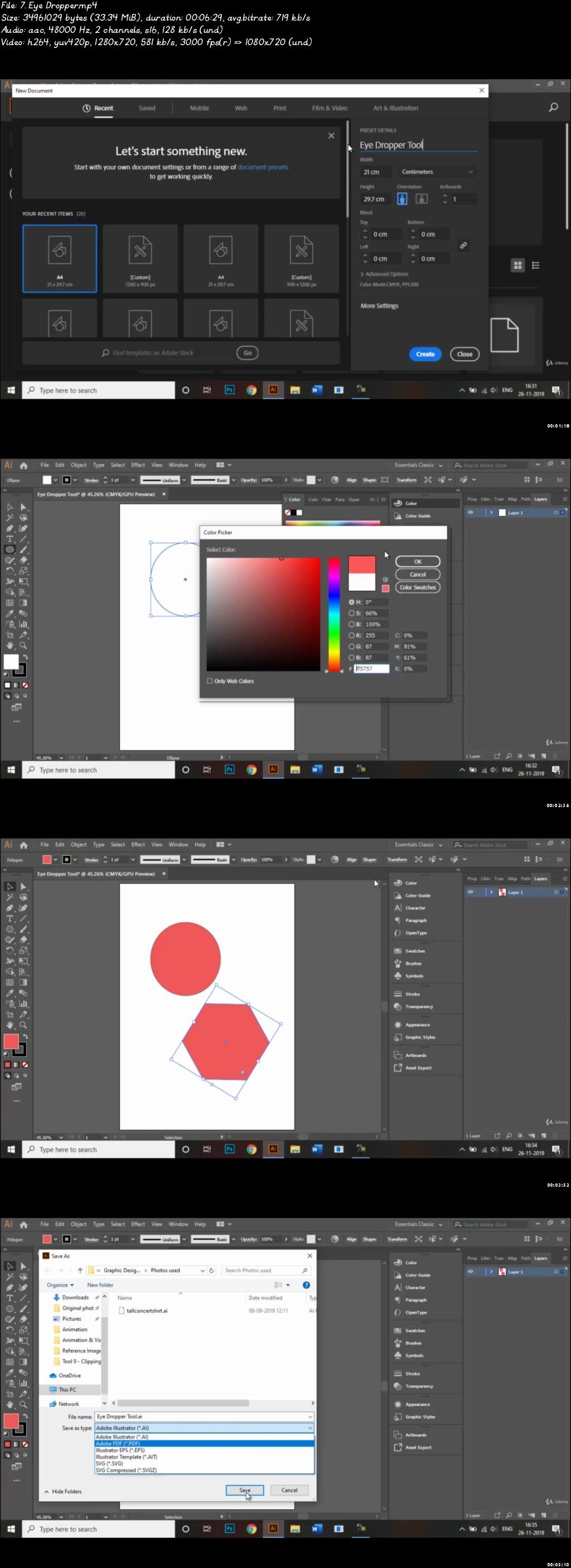Select the R radio button in Color Picker
The height and width of the screenshot is (1568, 571).
351,635
